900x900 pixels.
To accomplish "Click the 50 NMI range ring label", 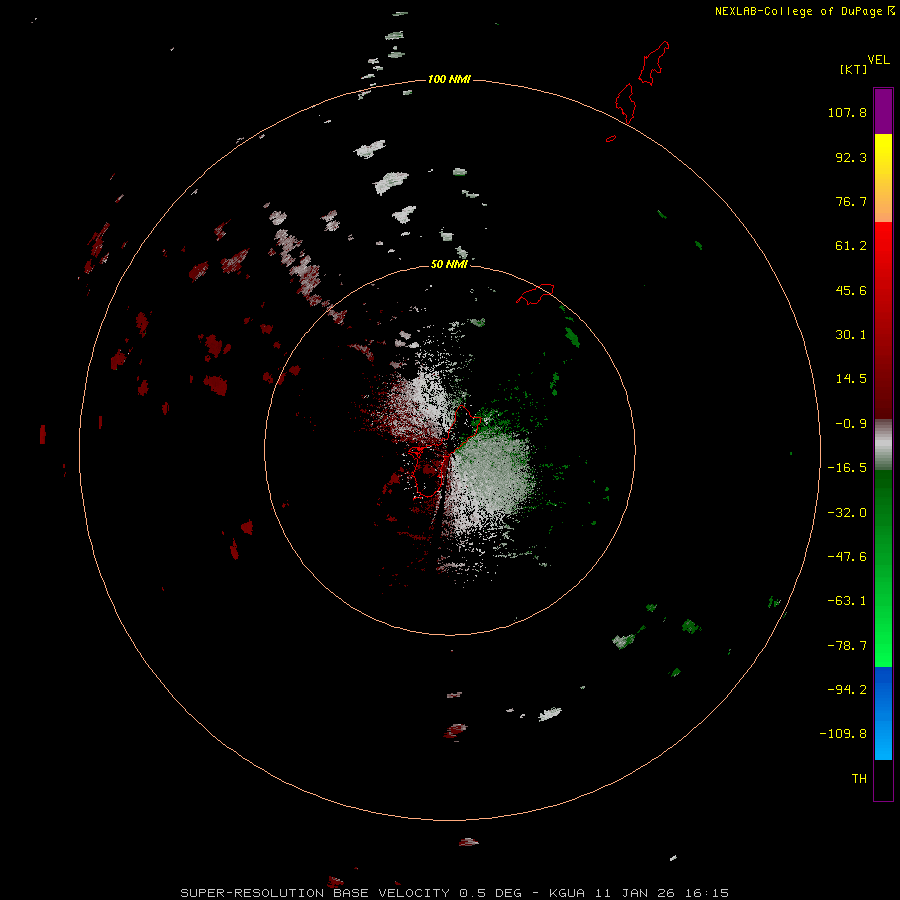I will pos(449,264).
